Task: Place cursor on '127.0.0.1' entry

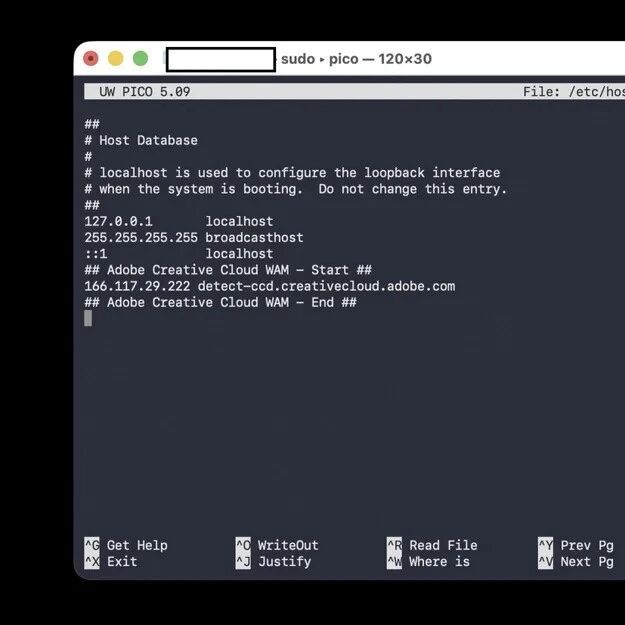Action: tap(118, 221)
